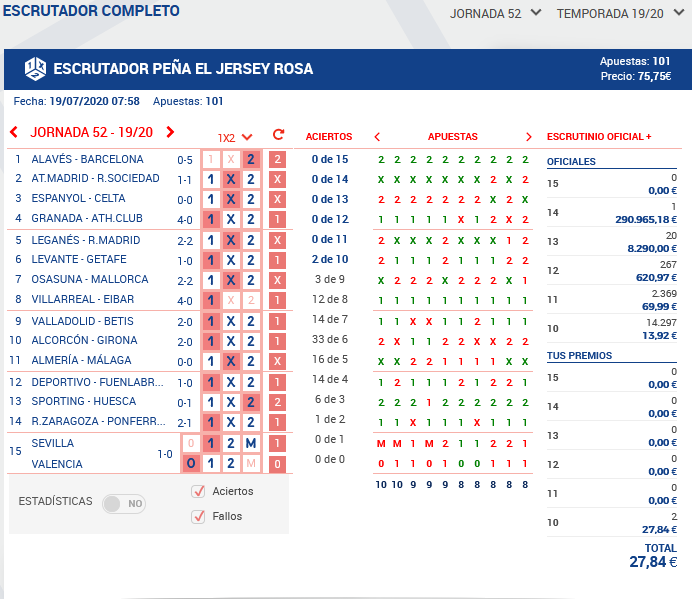Viewport: 692px width, 599px height.
Task: Click result box for Alavés - Barcelona
Action: point(277,159)
